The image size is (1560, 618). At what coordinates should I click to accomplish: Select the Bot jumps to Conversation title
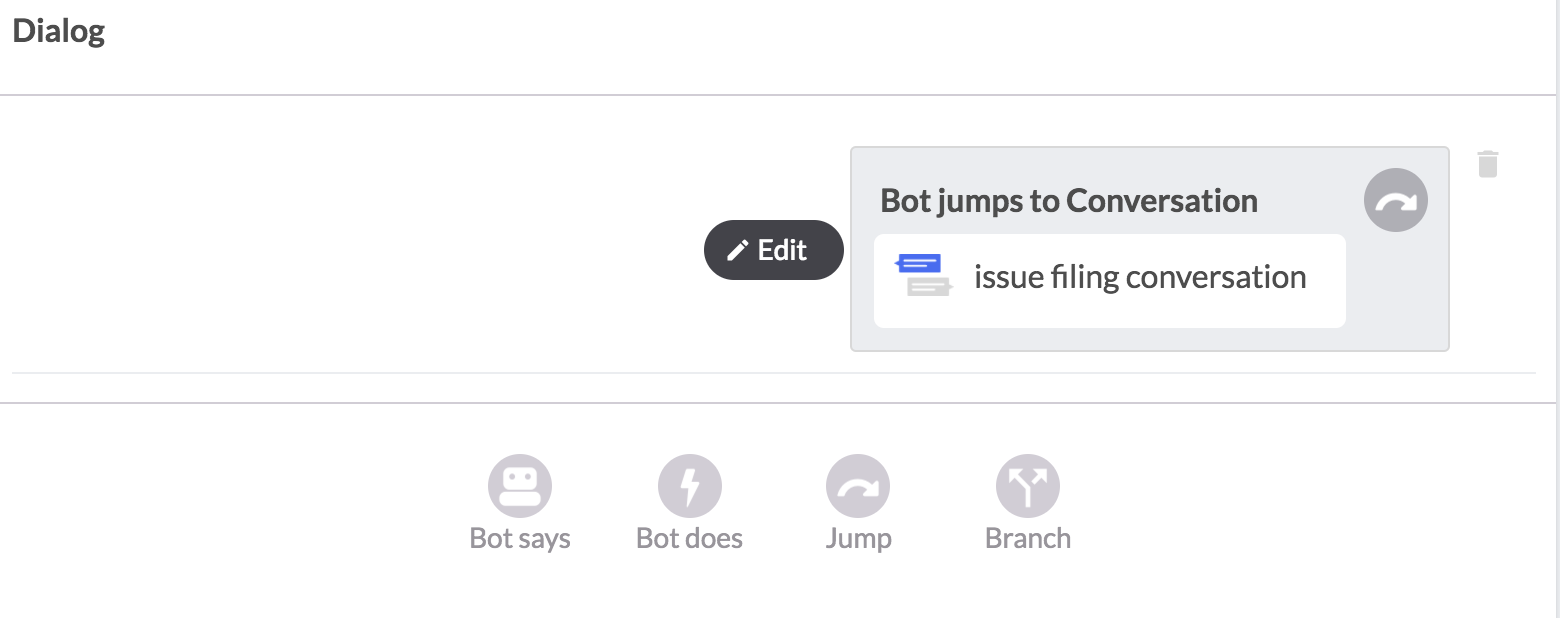[x=1069, y=201]
